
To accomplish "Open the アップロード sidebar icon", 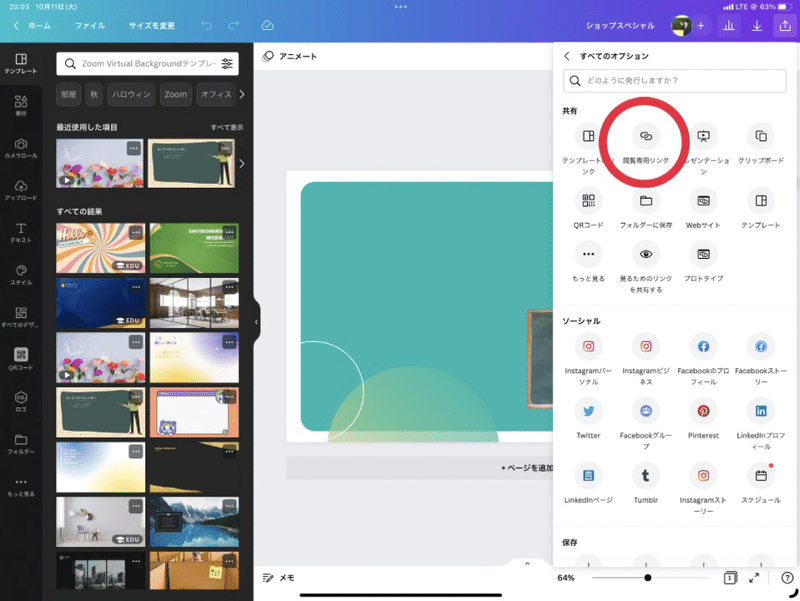I will click(21, 190).
